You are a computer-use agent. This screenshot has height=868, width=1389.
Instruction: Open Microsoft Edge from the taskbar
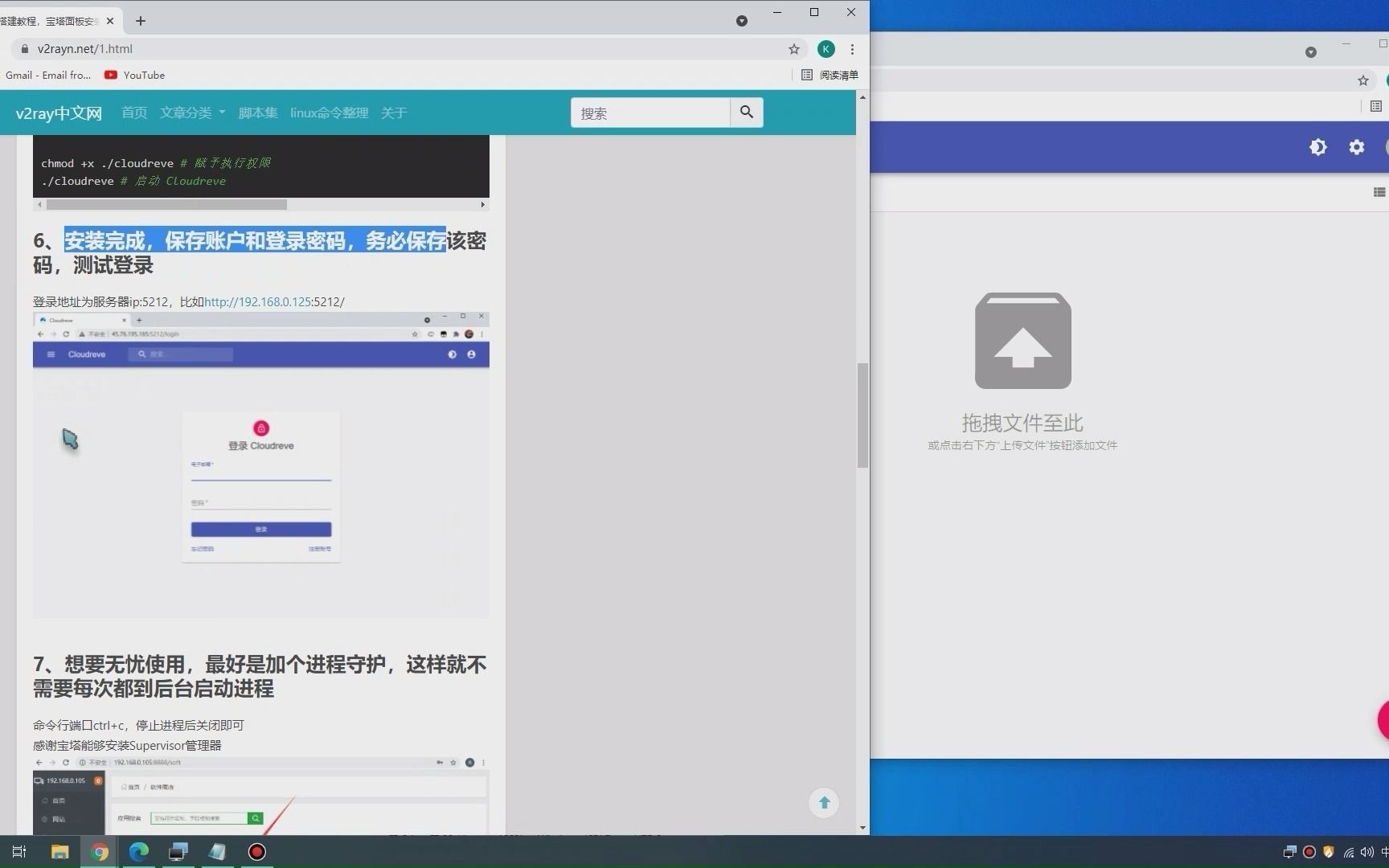[x=138, y=852]
